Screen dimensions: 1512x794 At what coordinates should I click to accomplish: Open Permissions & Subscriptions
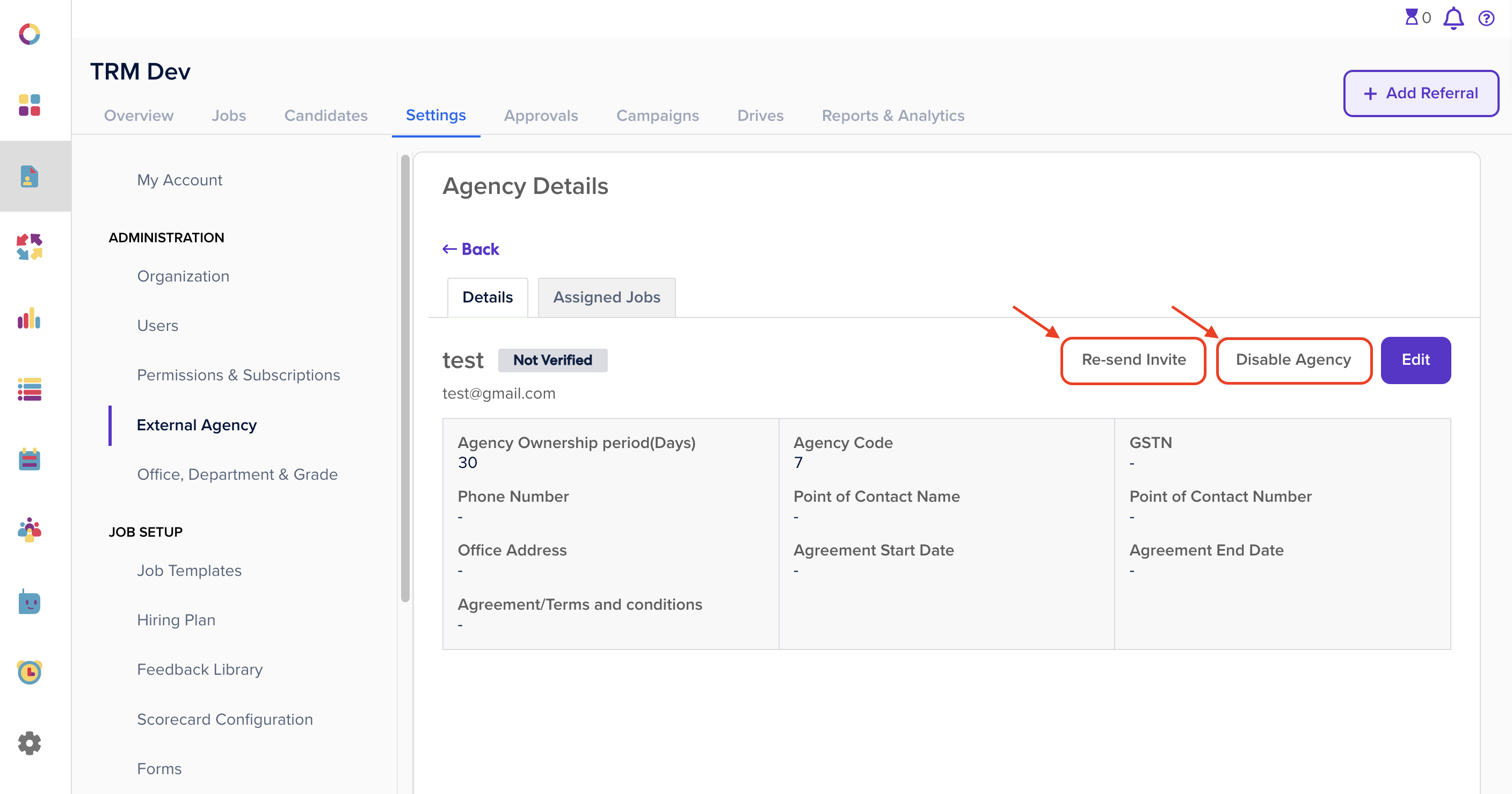(238, 374)
